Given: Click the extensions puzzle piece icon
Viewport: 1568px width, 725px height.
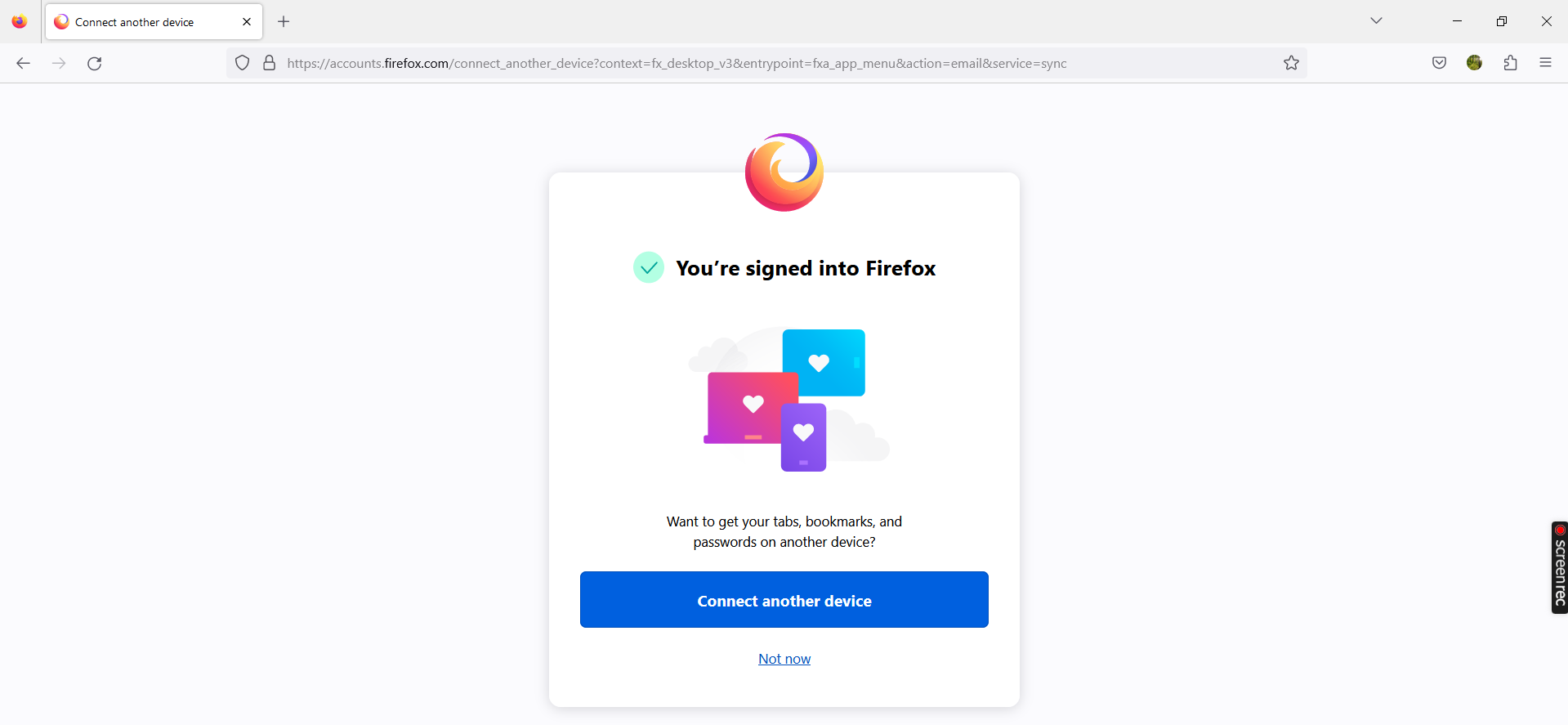Looking at the screenshot, I should [x=1510, y=63].
